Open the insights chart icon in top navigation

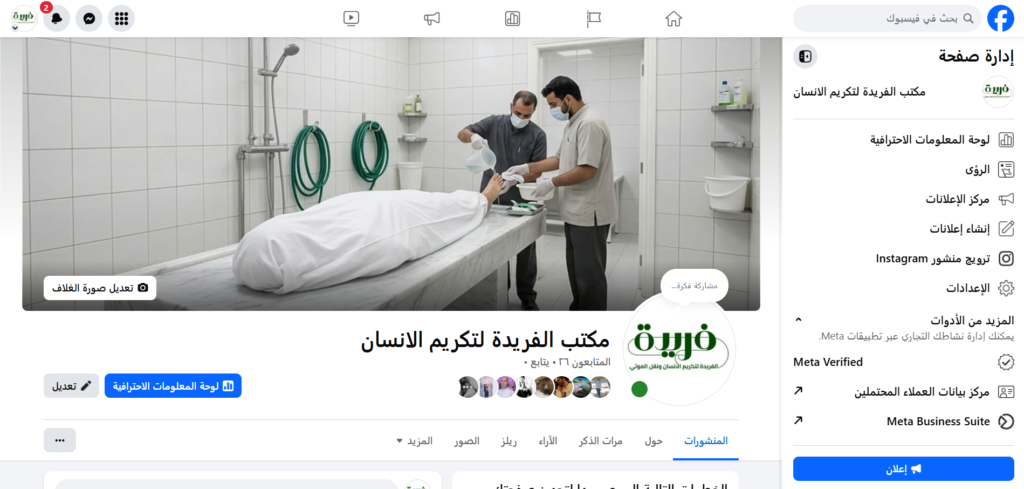click(x=513, y=18)
